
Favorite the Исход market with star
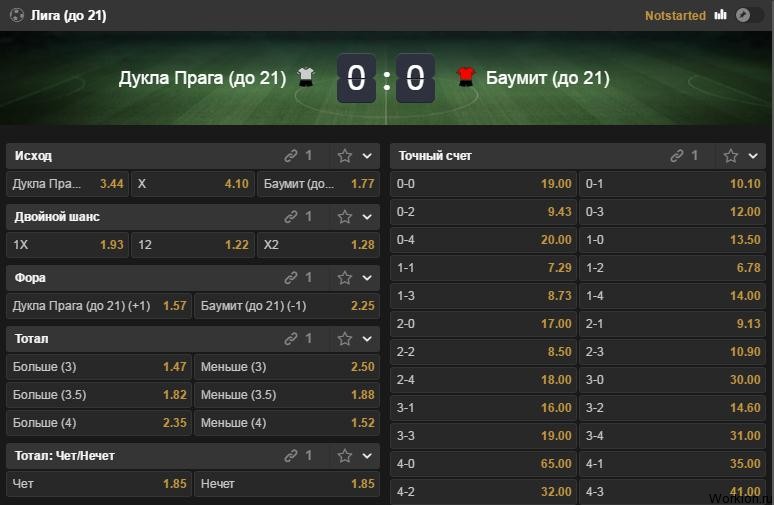345,156
